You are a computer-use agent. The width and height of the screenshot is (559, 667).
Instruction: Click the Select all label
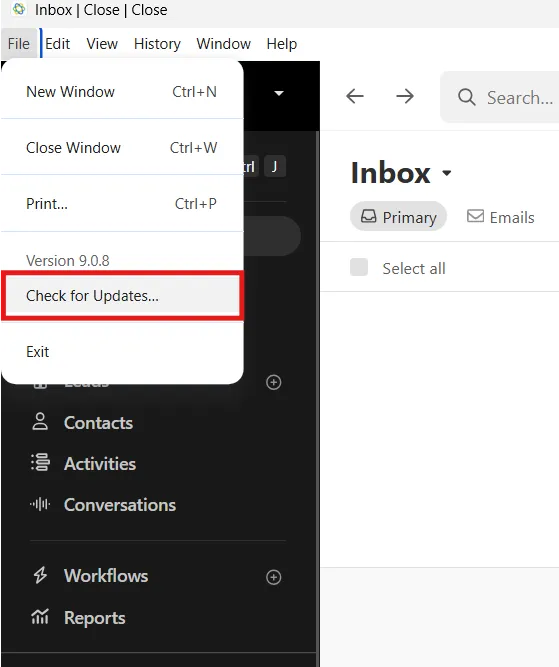(414, 268)
